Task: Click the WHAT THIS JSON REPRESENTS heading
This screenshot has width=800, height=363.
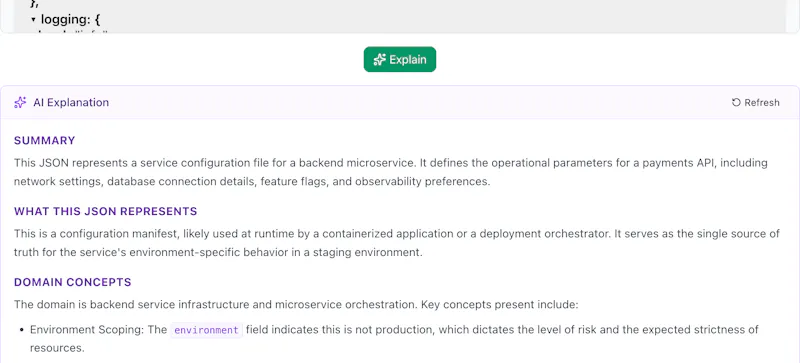Action: tap(106, 211)
